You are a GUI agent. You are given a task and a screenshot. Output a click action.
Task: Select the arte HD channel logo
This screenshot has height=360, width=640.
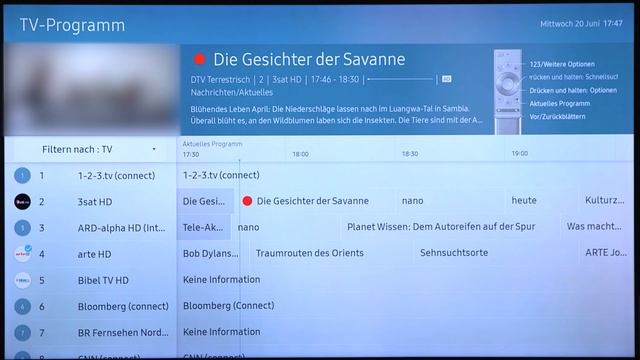click(x=22, y=254)
